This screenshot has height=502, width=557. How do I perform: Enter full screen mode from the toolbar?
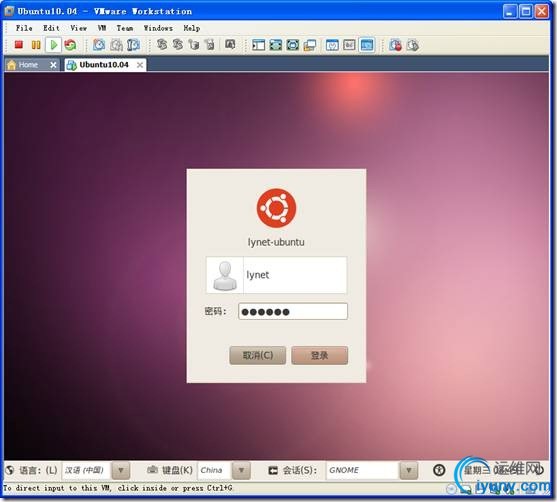coord(293,45)
